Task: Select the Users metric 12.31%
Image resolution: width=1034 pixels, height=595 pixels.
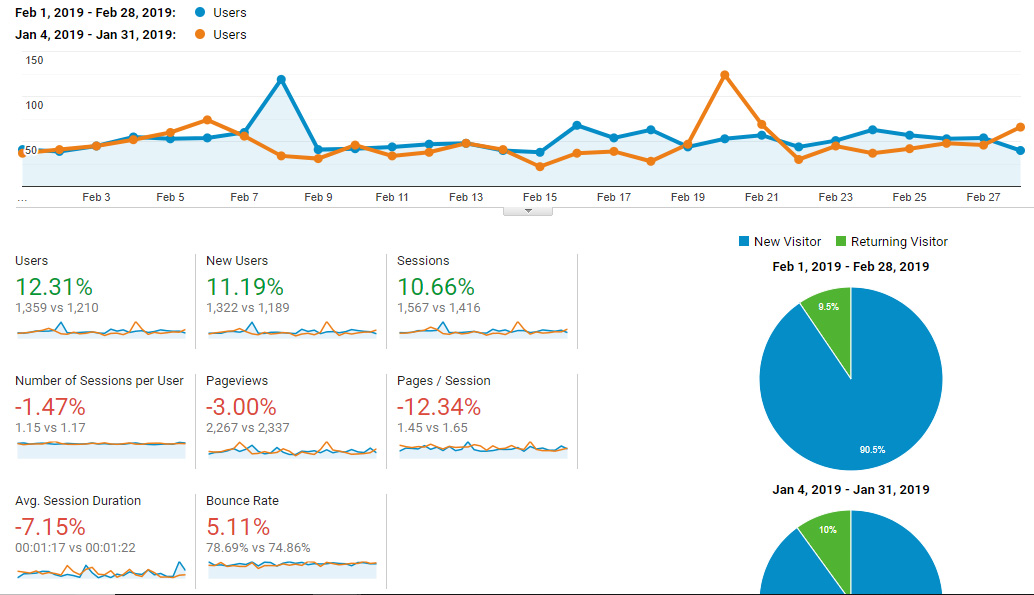Action: coord(53,287)
